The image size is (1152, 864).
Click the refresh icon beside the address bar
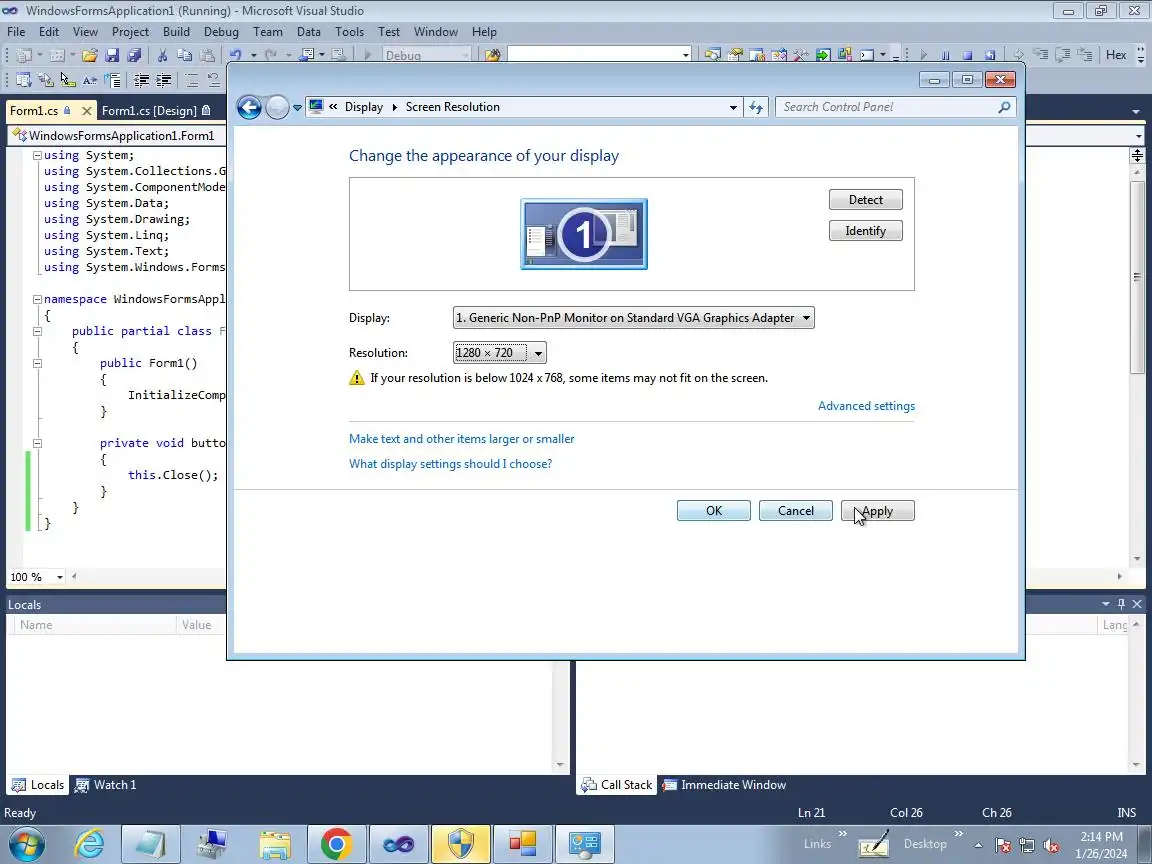pos(756,107)
